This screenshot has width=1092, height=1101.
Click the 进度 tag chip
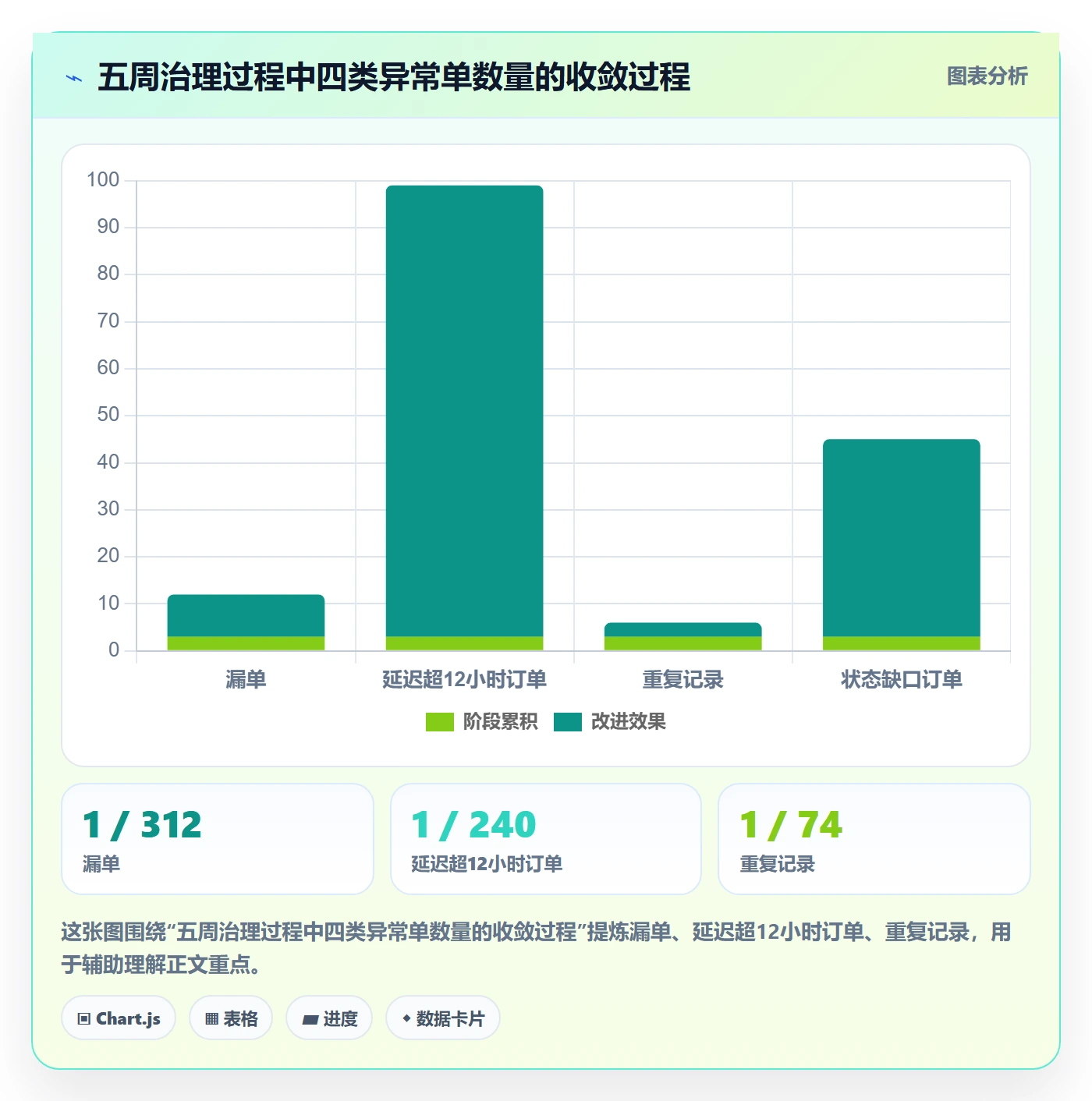329,1018
